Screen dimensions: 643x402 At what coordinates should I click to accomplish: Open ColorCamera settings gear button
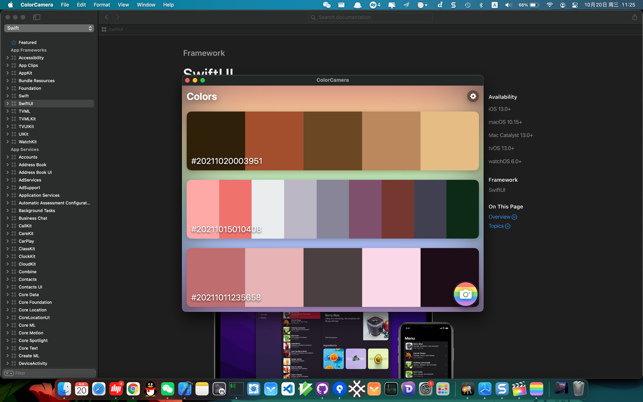[473, 96]
